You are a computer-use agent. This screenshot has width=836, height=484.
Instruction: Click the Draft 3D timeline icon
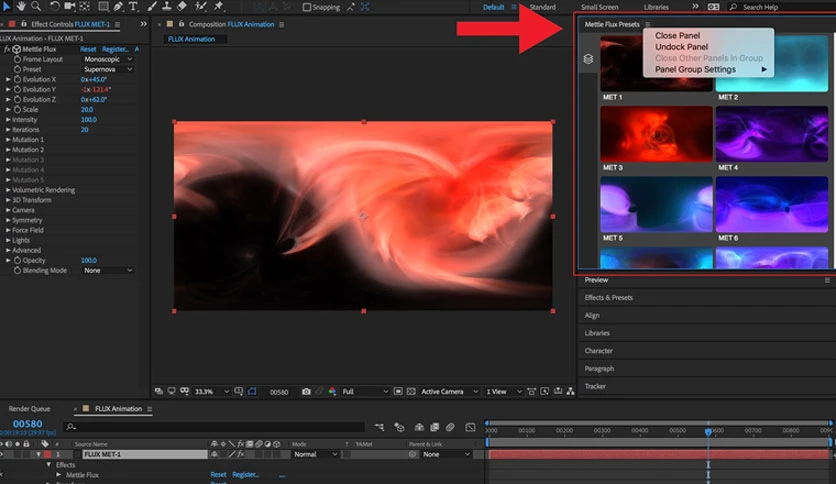(399, 427)
